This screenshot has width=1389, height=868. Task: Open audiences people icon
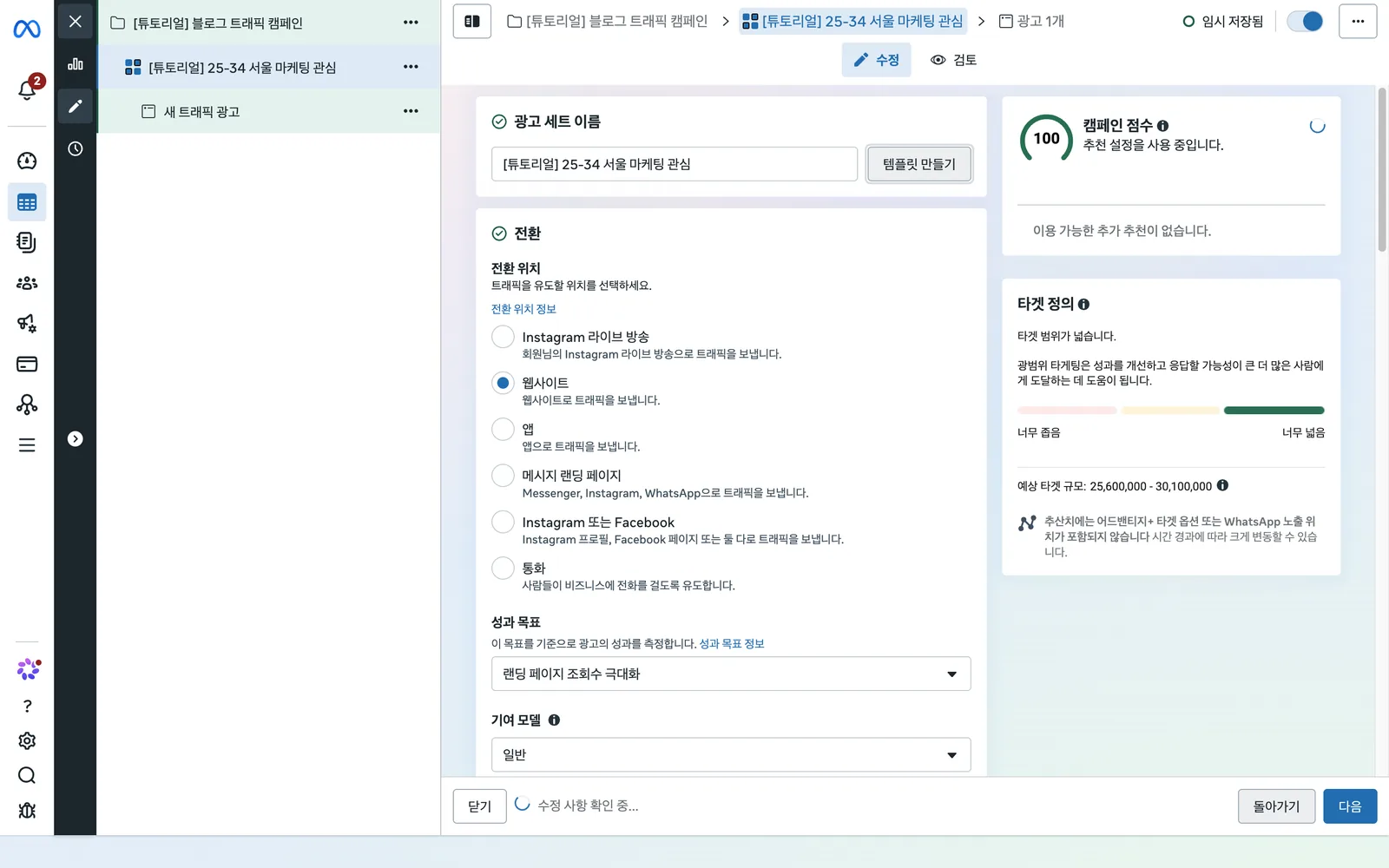[x=27, y=283]
